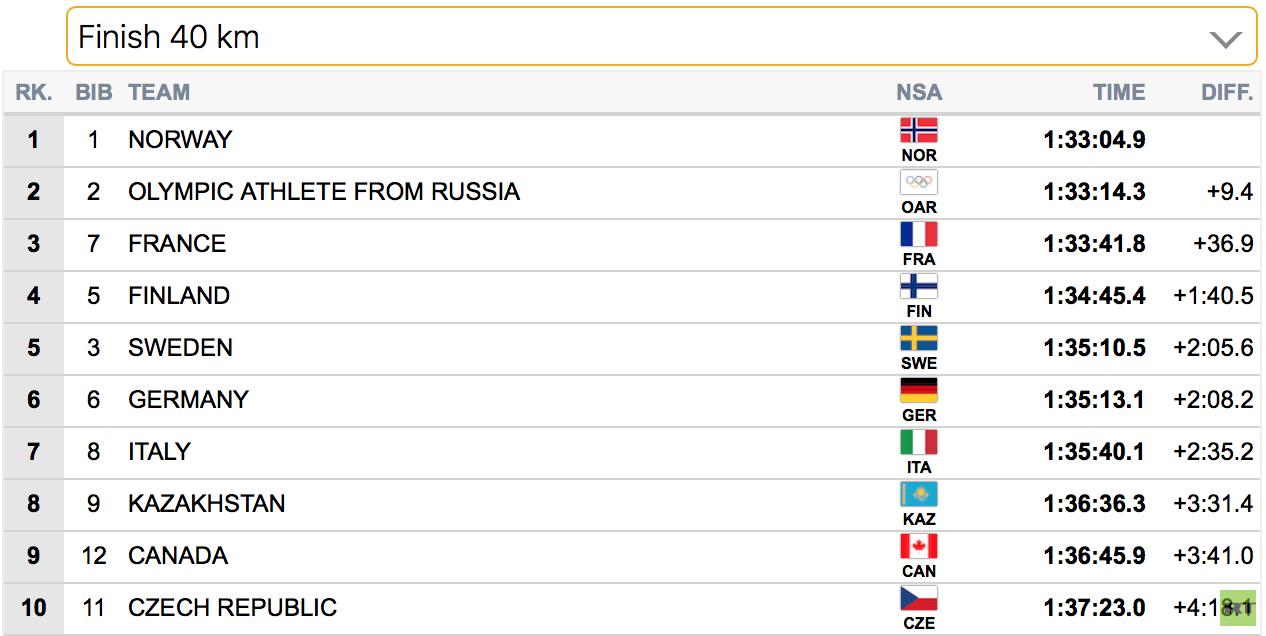Select the CZECH REPUBLIC team name
Viewport: 1266px width, 636px height.
[x=232, y=608]
